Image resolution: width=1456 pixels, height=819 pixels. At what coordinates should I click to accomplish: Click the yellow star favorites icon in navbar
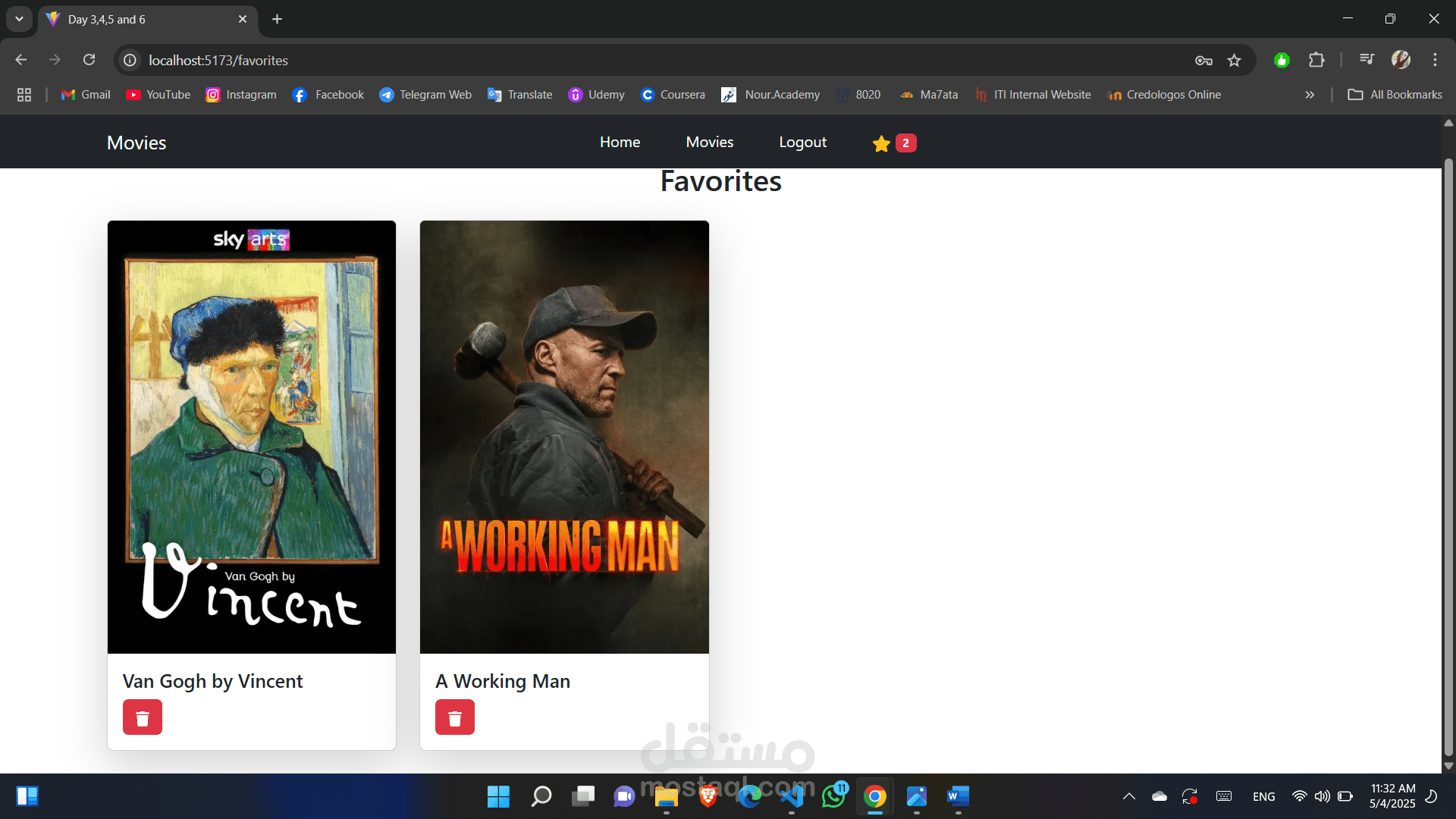(x=881, y=143)
